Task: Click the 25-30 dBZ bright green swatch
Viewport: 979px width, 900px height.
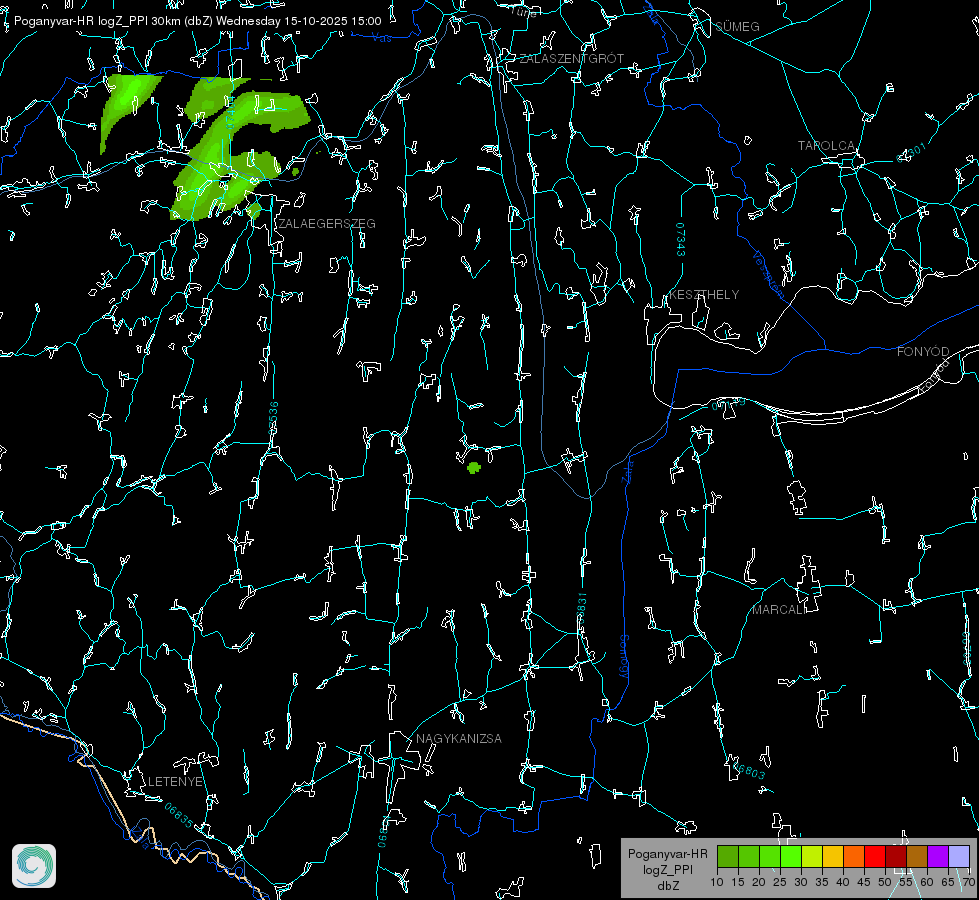Action: pos(791,856)
